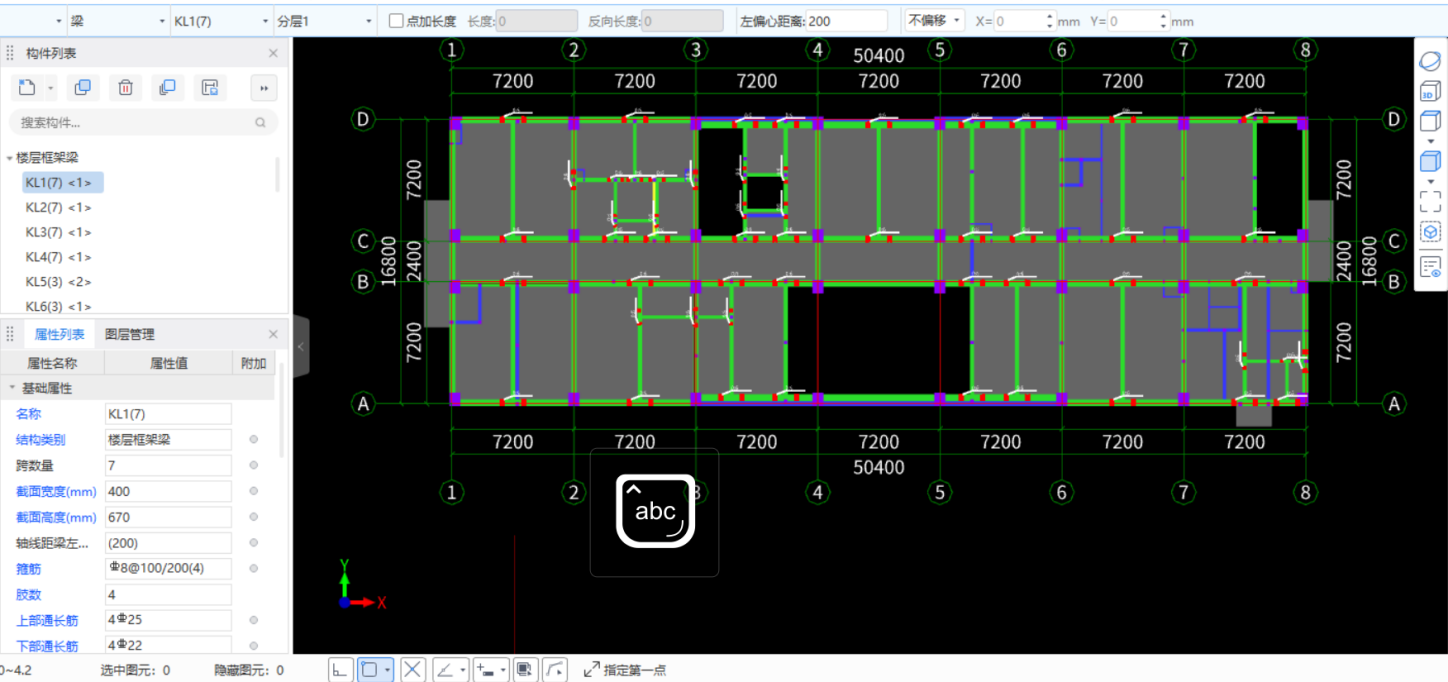The image size is (1448, 682).
Task: Toggle the 附加 dot for 截面宽度
Action: pyautogui.click(x=253, y=491)
